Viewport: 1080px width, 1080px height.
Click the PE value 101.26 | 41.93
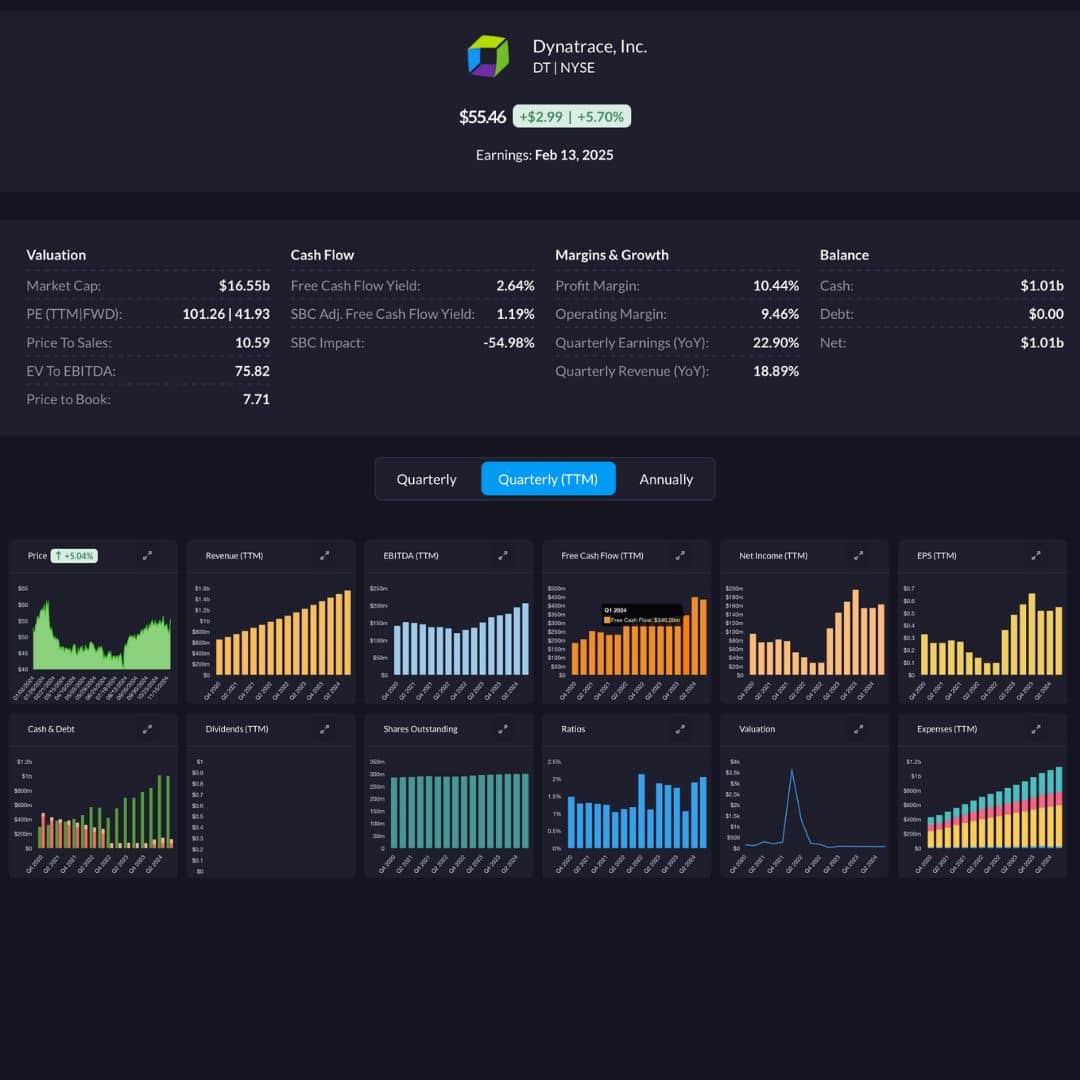(226, 314)
